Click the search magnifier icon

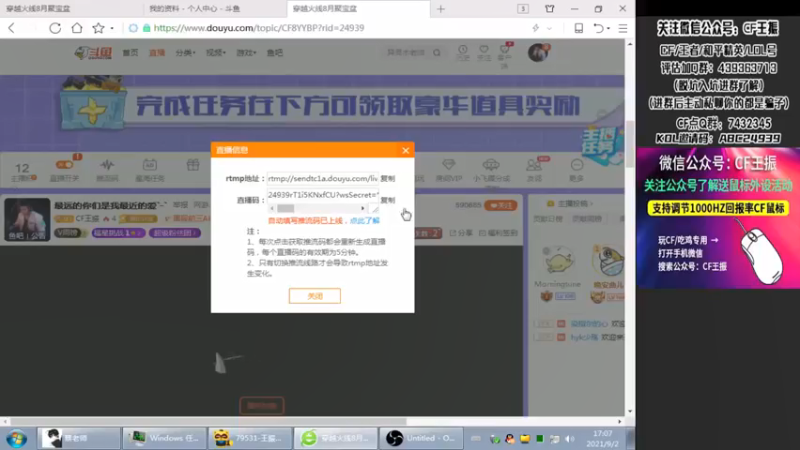pos(437,53)
